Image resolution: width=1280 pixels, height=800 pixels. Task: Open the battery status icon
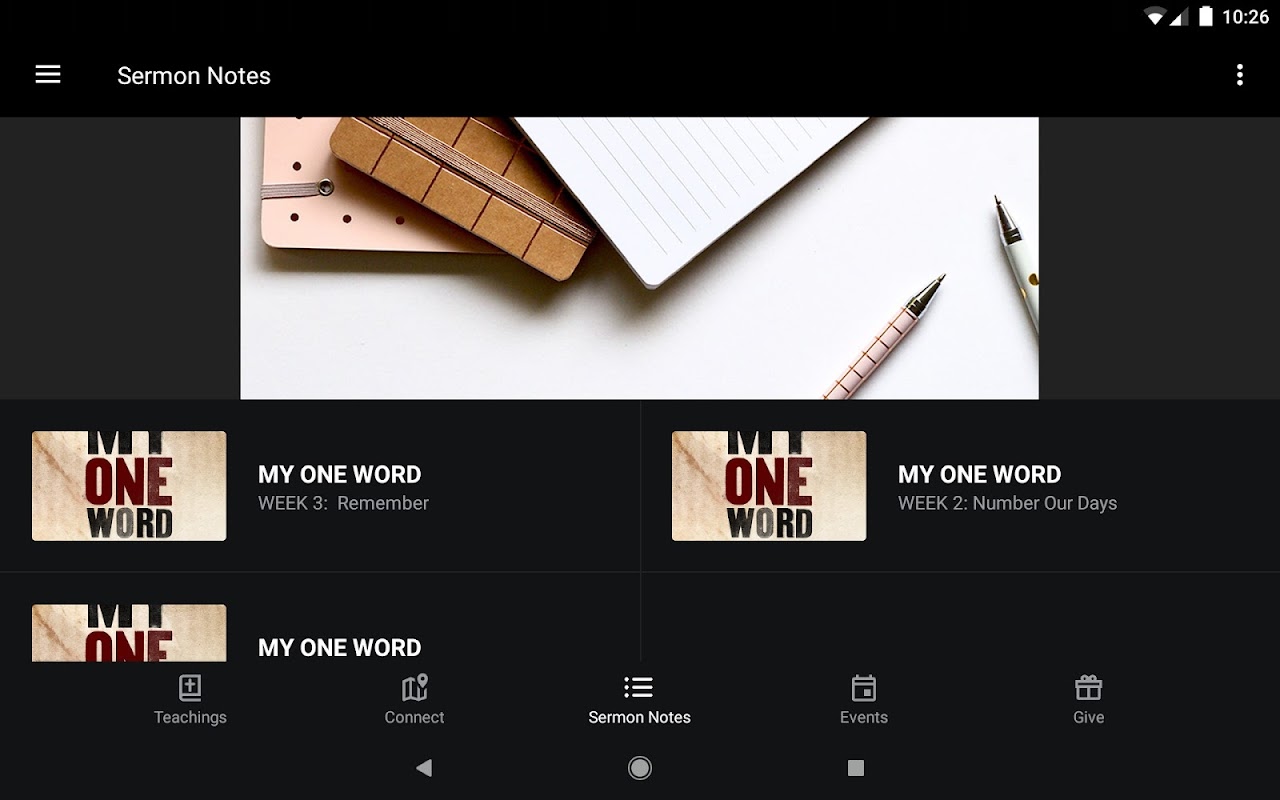coord(1206,16)
